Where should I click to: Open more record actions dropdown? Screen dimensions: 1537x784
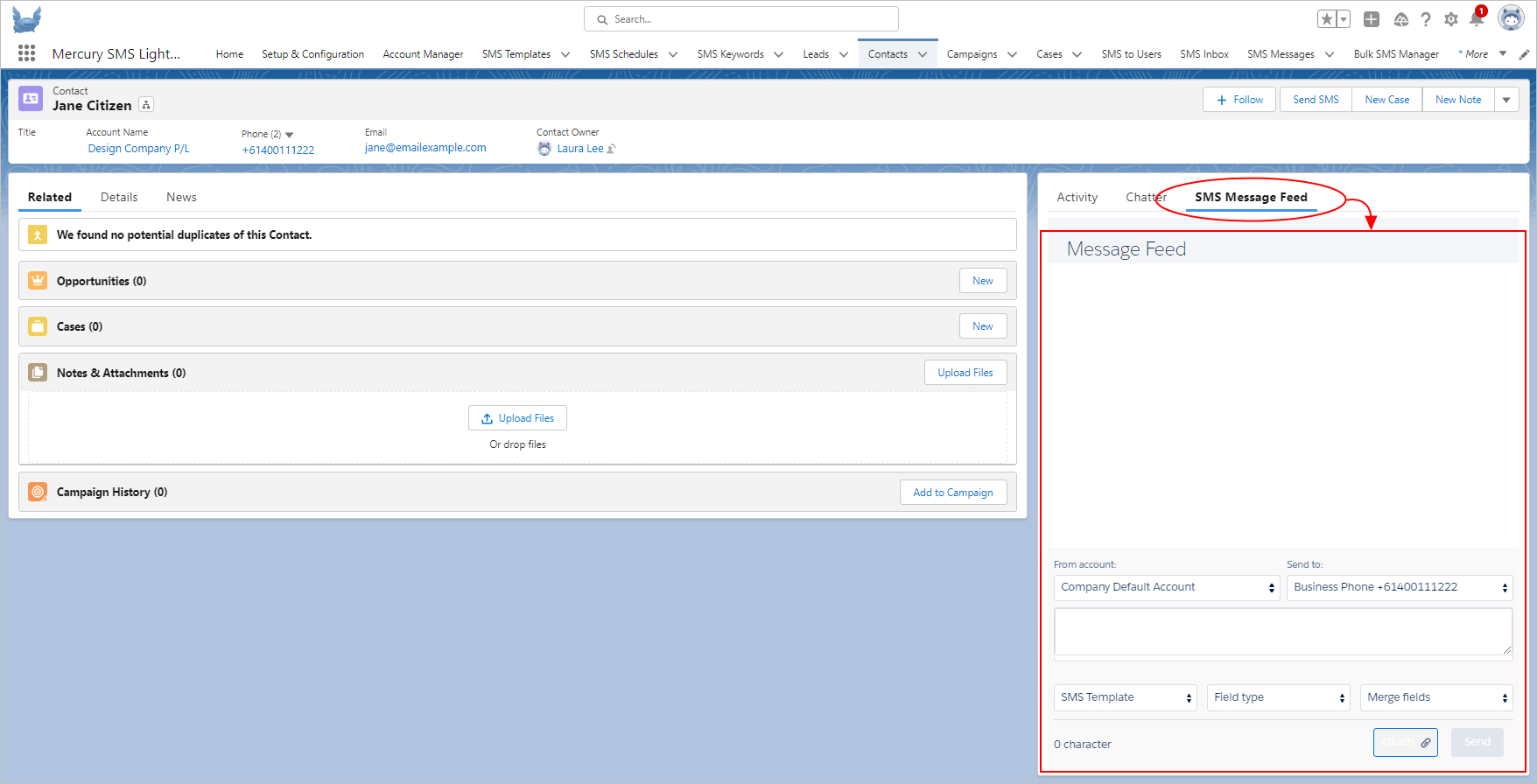[1506, 100]
